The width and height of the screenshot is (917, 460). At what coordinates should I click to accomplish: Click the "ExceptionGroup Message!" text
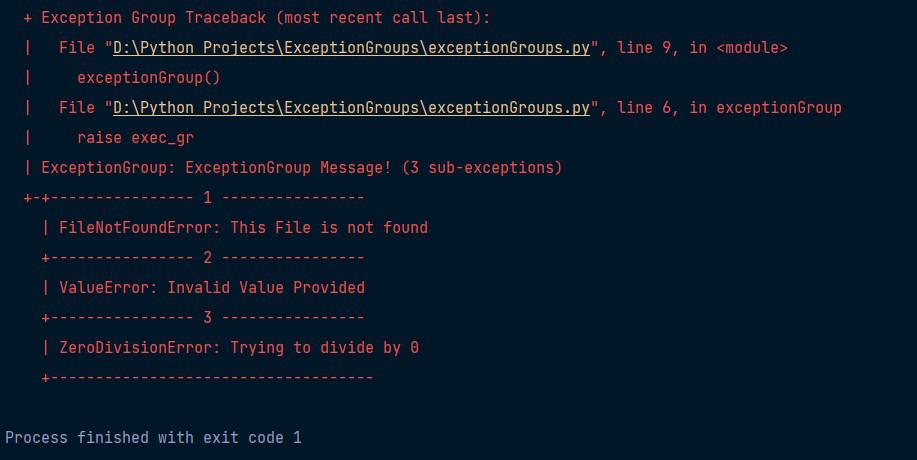tap(288, 168)
